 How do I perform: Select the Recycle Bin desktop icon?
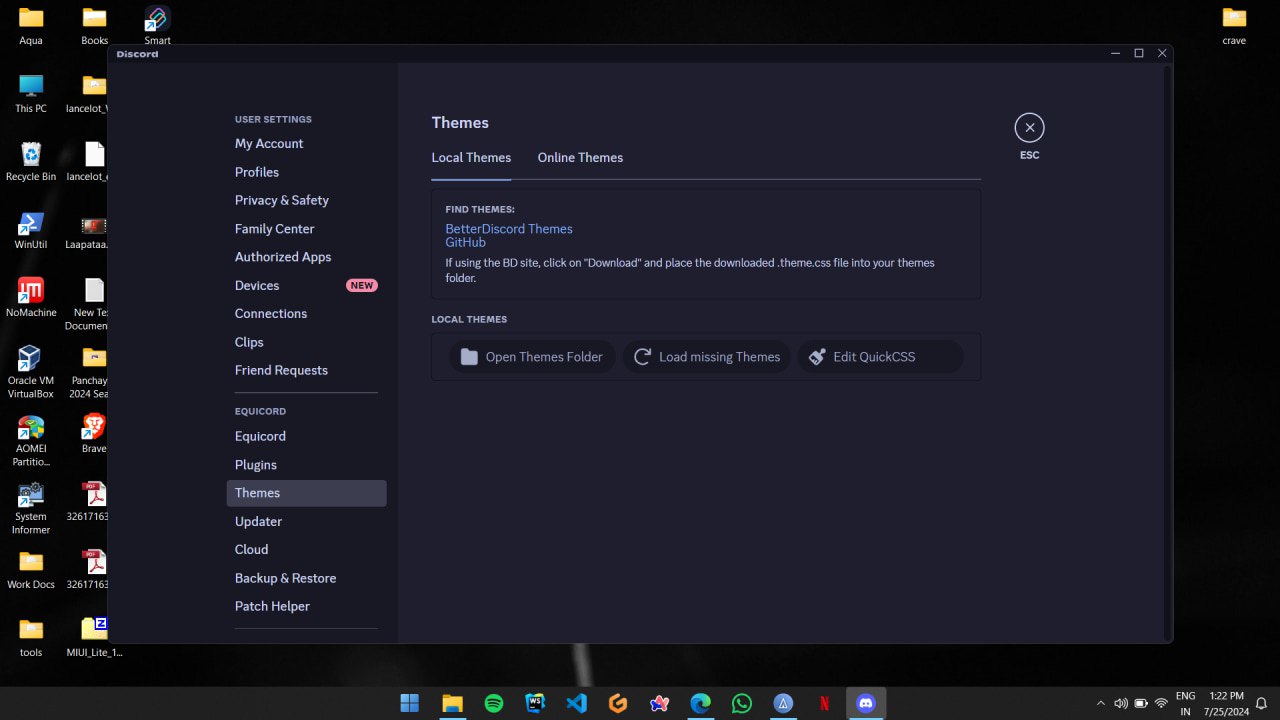[x=31, y=162]
